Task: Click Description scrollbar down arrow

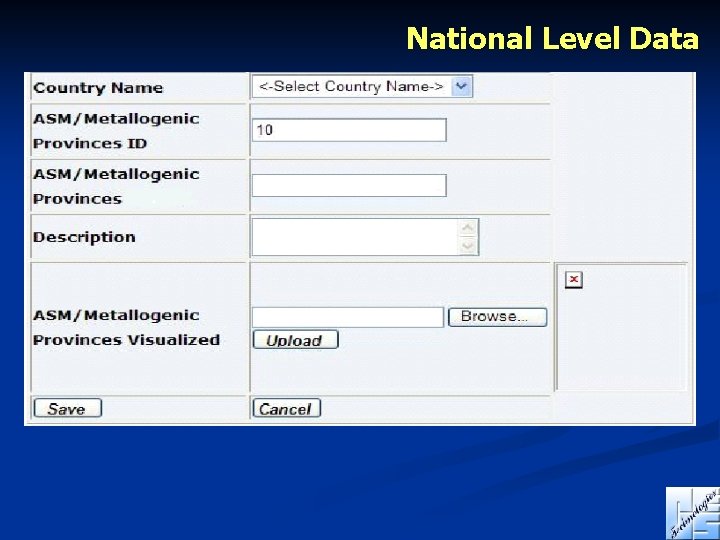Action: click(x=468, y=246)
